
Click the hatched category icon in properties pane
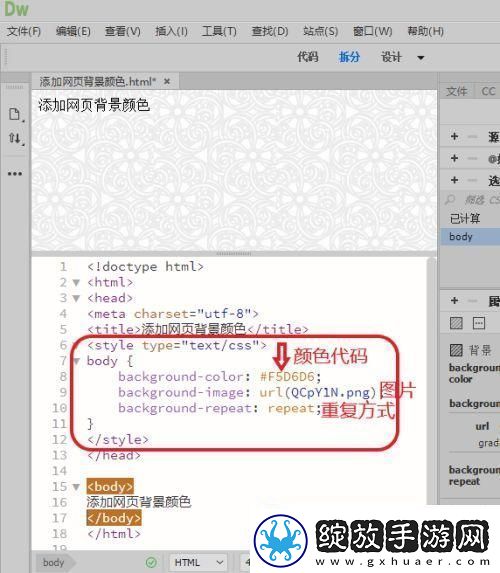[456, 323]
